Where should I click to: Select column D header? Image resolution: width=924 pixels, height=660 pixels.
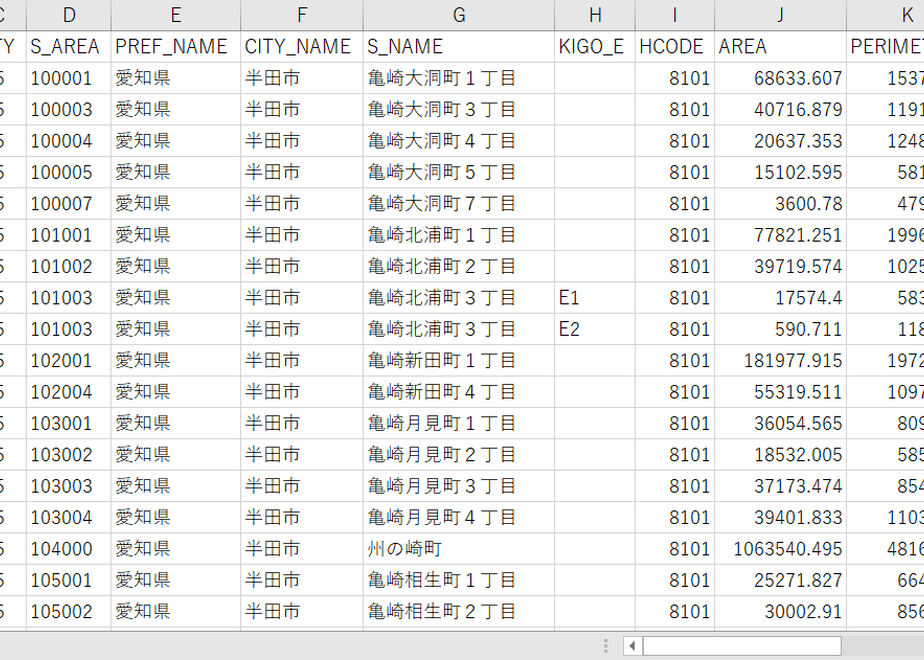68,15
